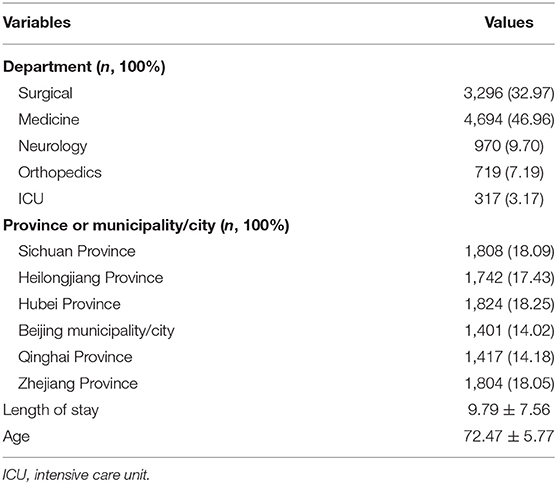Click the Variables column header

[x=37, y=23]
